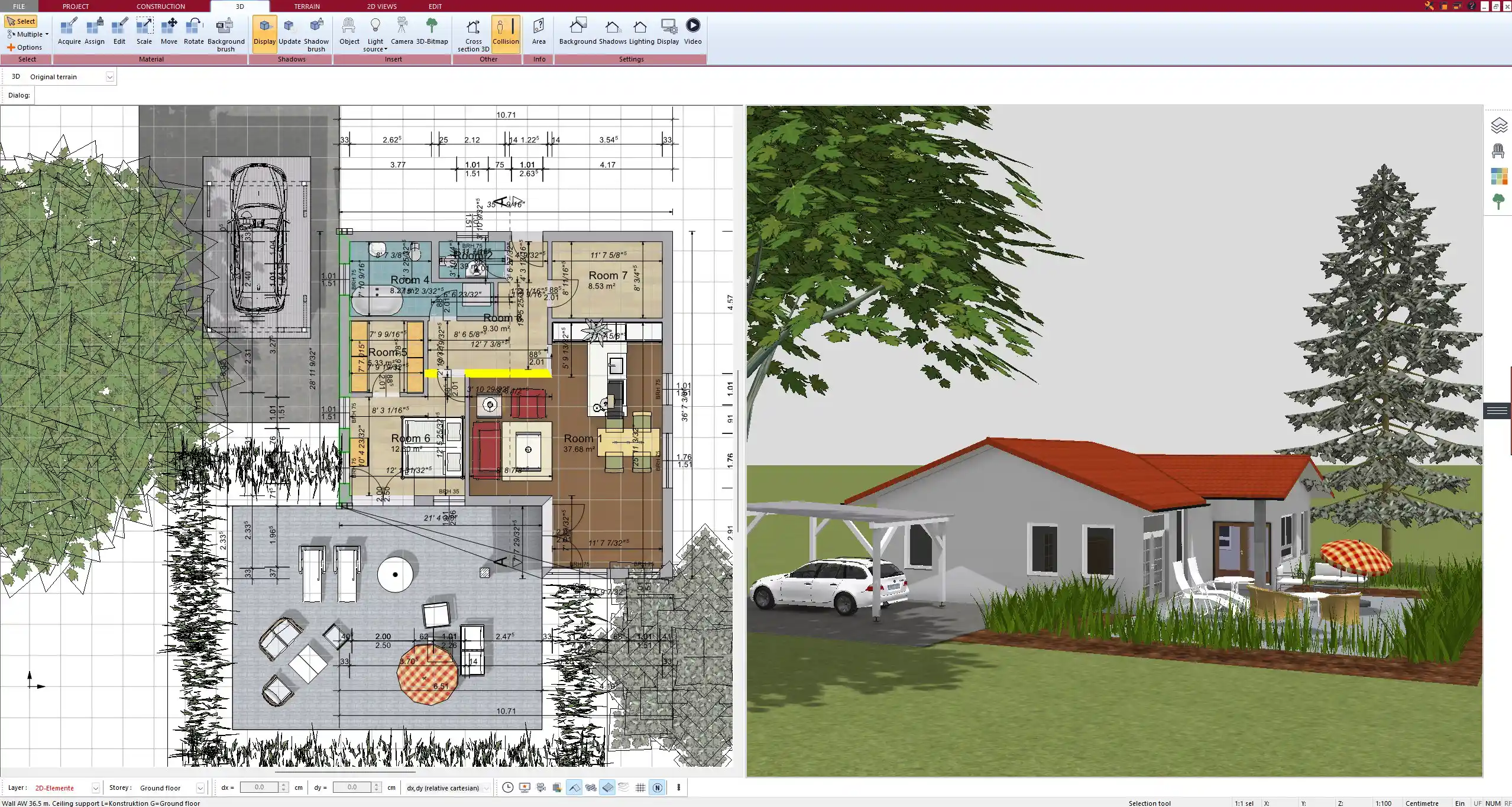Click the Update shadows icon
Image resolution: width=1512 pixels, height=807 pixels.
tap(290, 32)
